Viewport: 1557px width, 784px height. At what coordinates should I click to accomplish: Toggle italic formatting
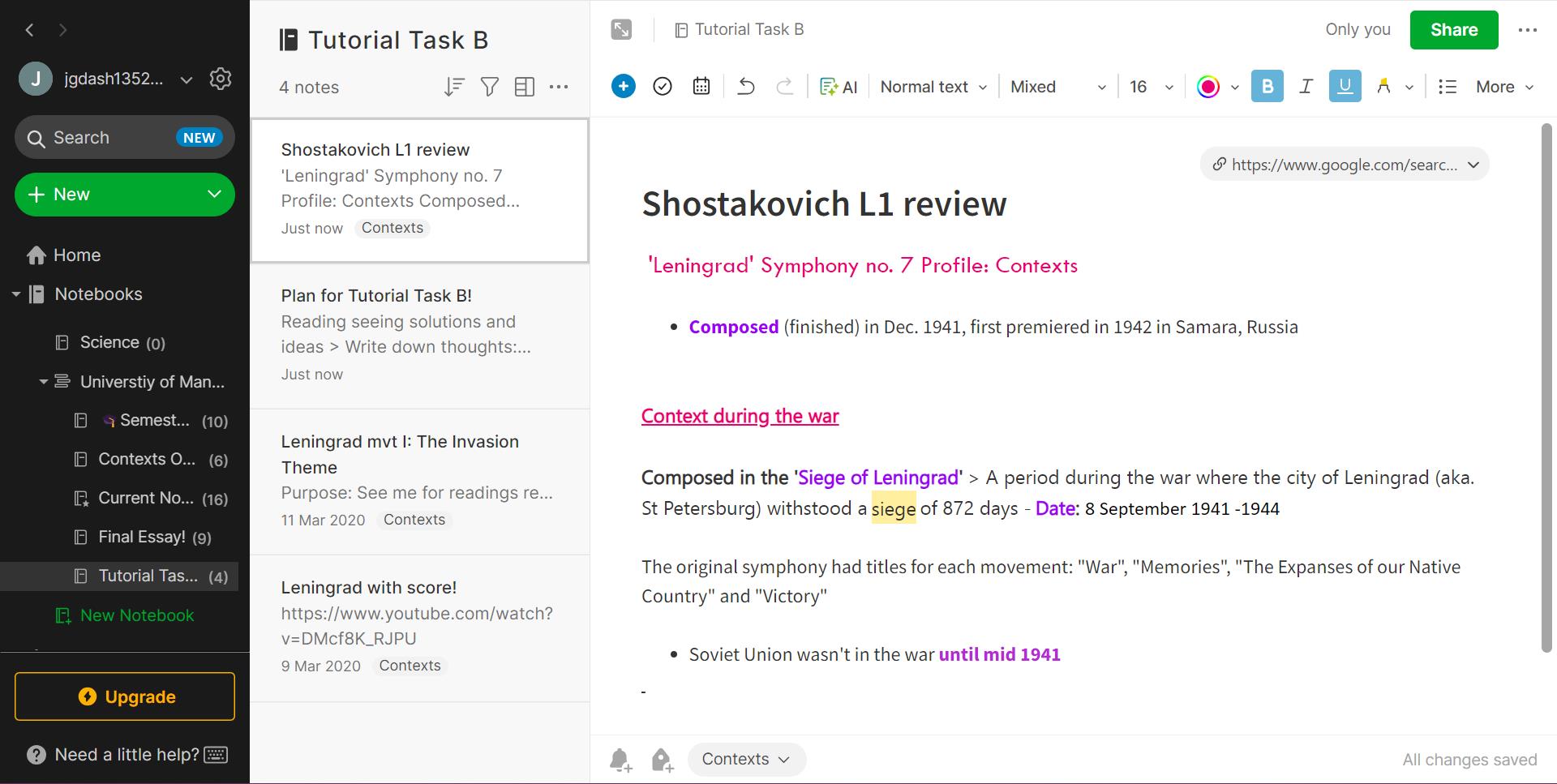tap(1306, 86)
